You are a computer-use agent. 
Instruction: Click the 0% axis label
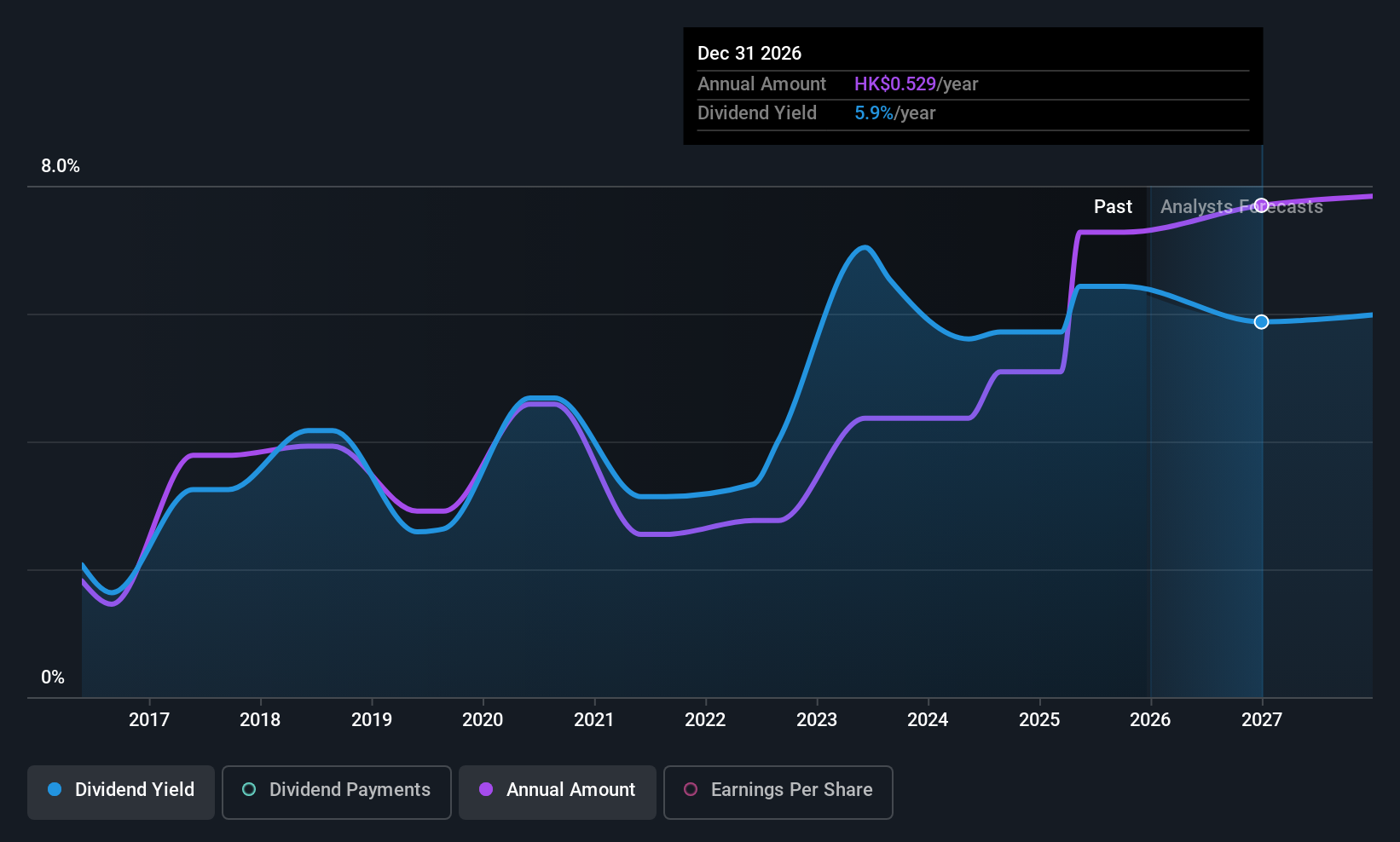pyautogui.click(x=53, y=677)
